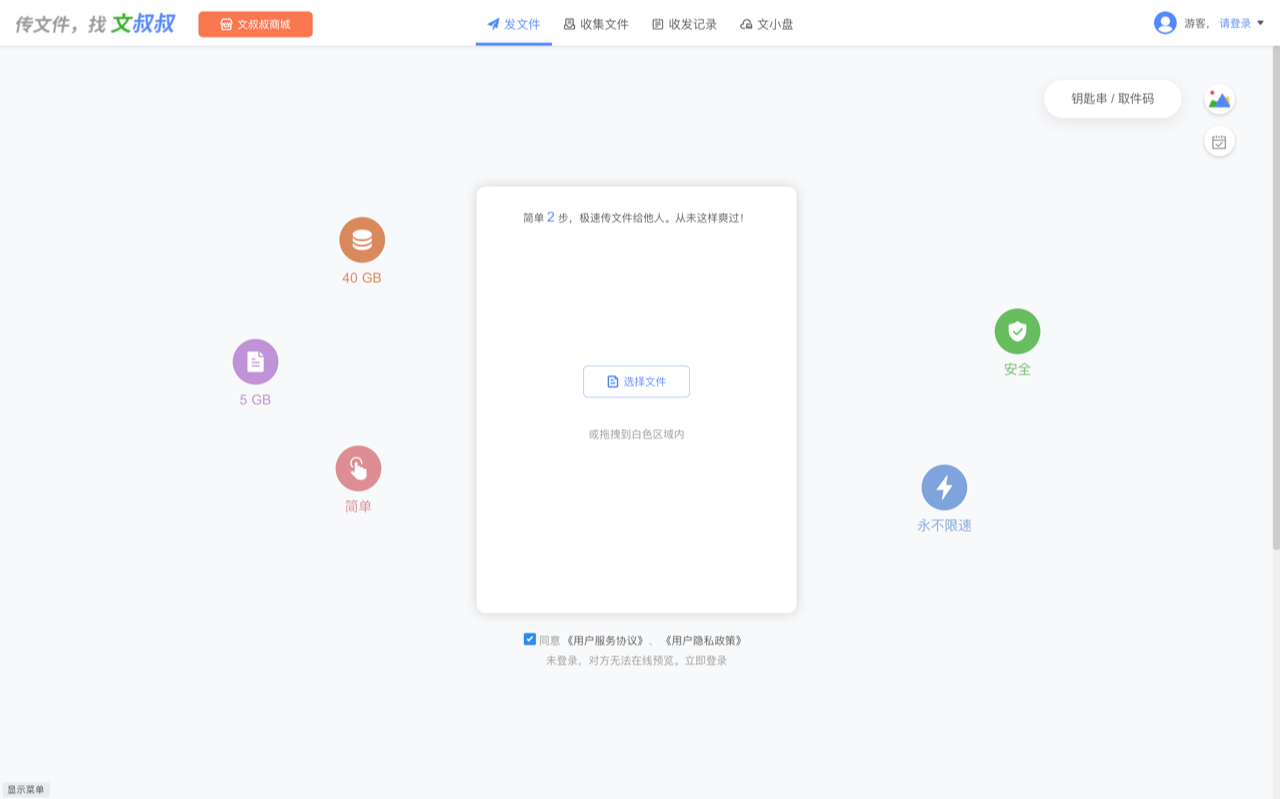The image size is (1280, 799).
Task: Click the 选择文件 button
Action: (x=636, y=381)
